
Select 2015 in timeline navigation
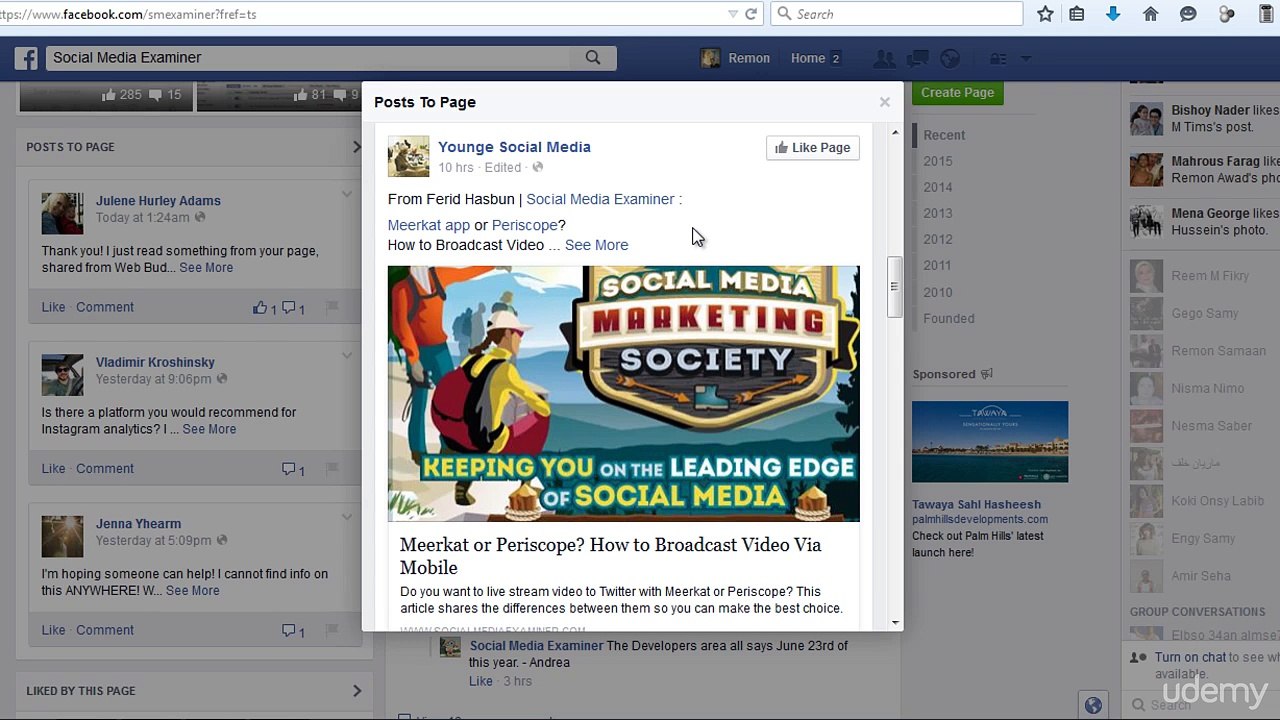click(938, 161)
